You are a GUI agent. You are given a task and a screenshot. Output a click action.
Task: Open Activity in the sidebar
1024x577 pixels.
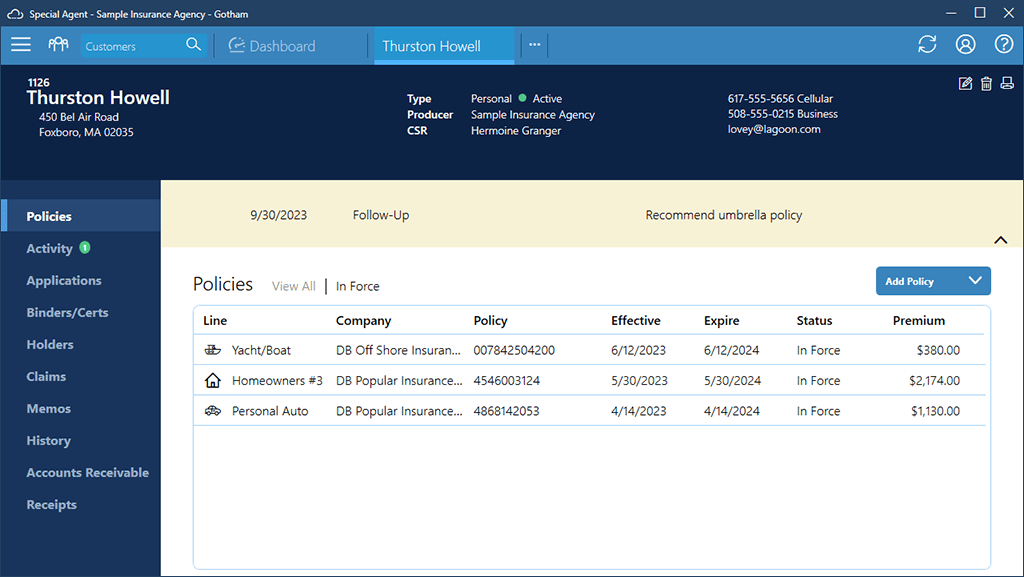pyautogui.click(x=49, y=249)
